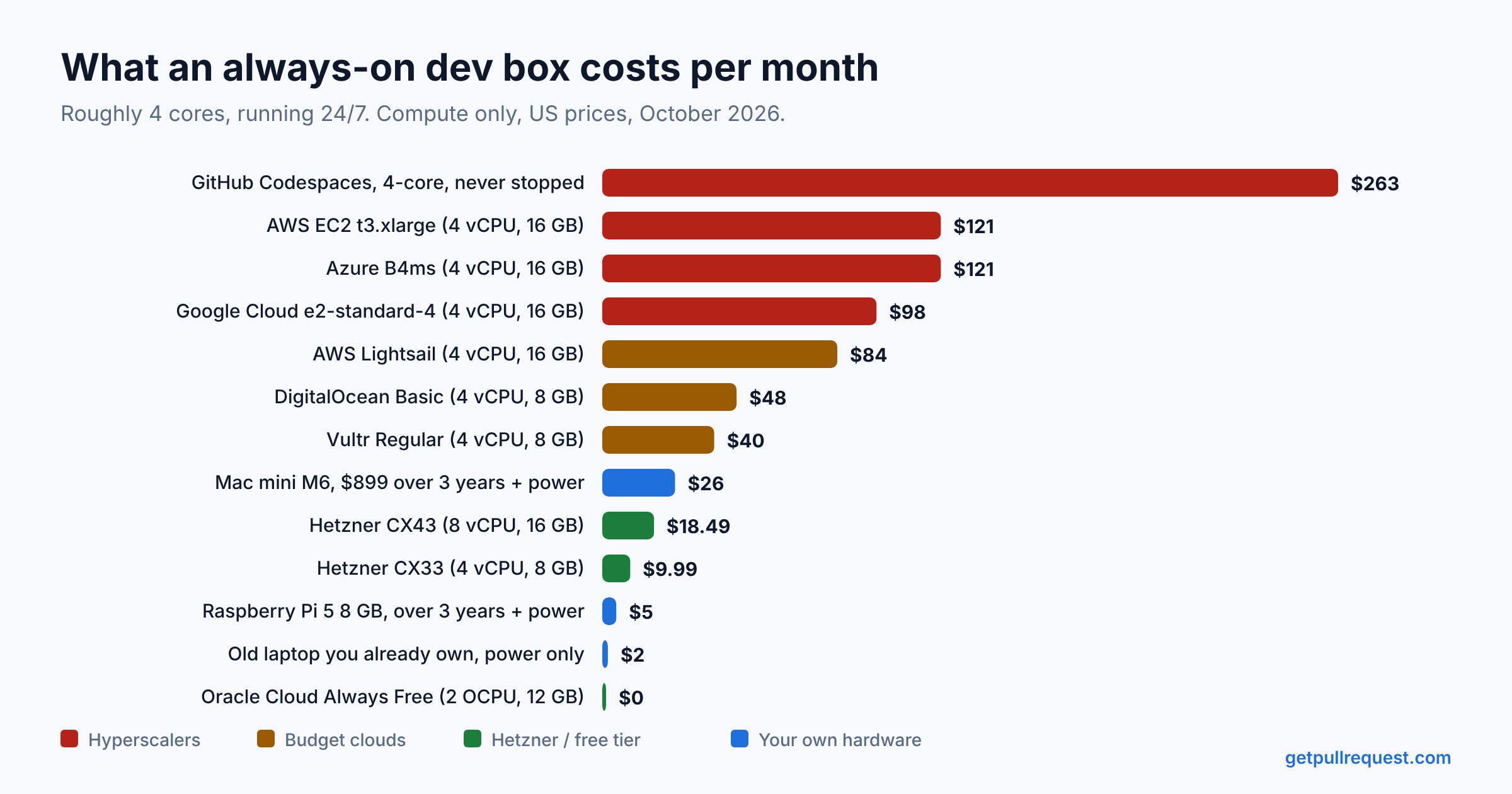Click the label 'Hetzner CX33 (4 vCPU, 8 GB)'
The image size is (1512, 794).
click(x=450, y=568)
